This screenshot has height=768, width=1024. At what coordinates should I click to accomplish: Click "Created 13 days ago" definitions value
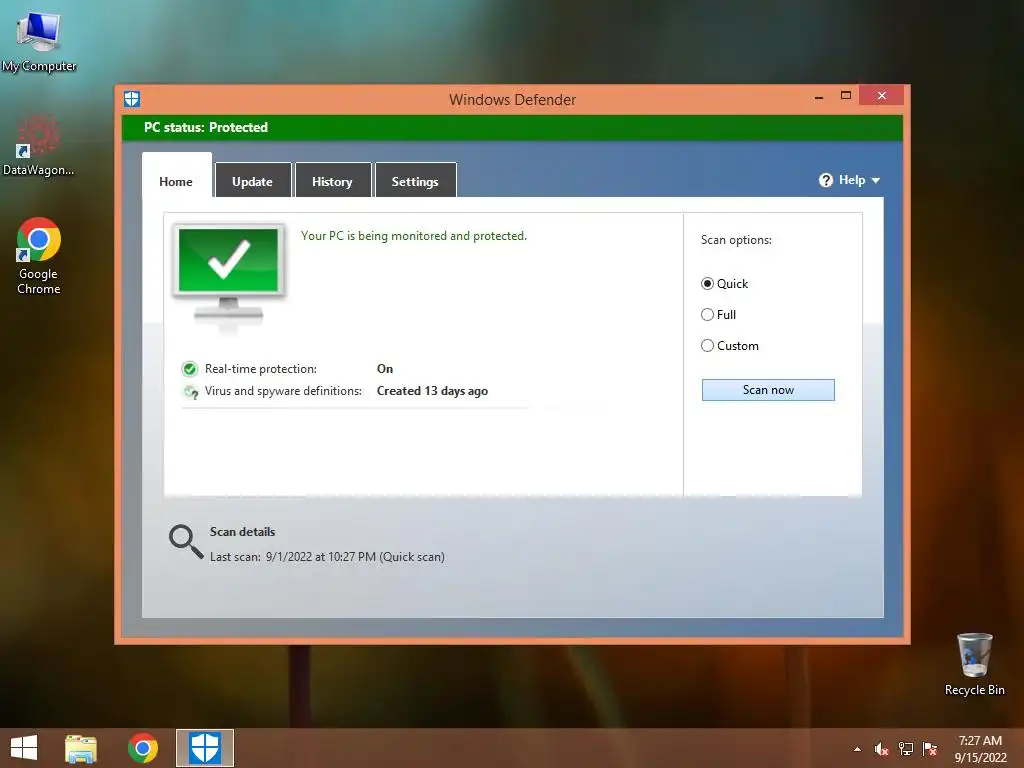point(432,391)
